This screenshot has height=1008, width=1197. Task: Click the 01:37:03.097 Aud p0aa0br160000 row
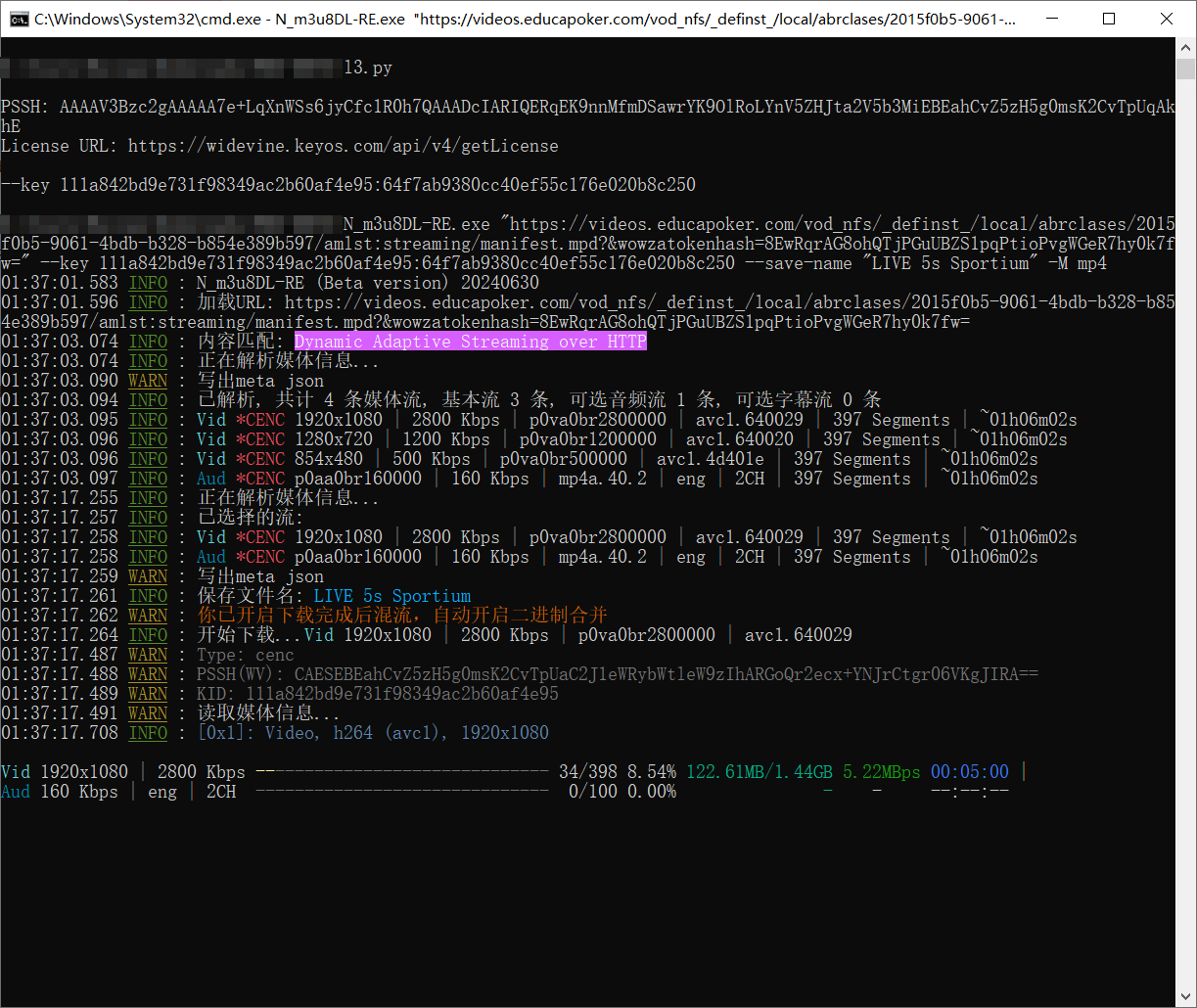point(519,479)
